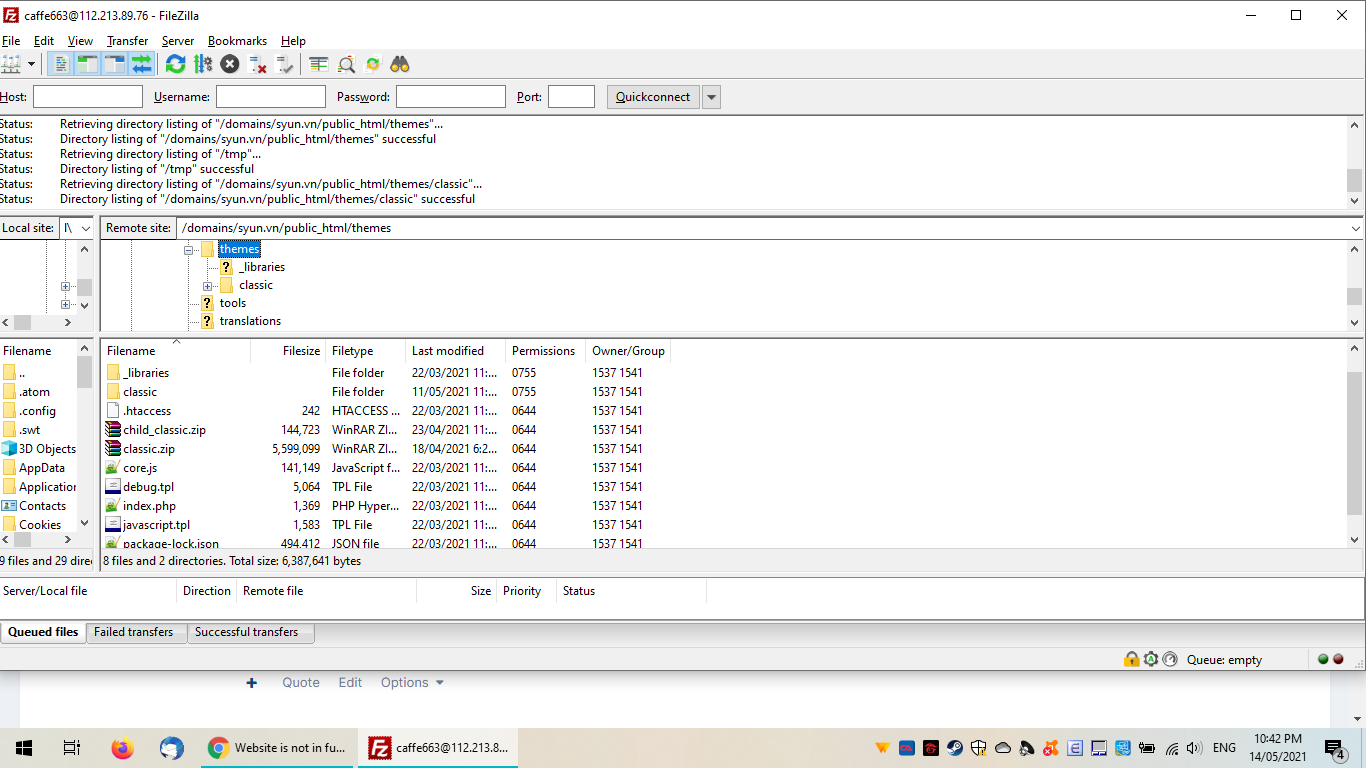Refresh the file and folder lists

(x=175, y=64)
